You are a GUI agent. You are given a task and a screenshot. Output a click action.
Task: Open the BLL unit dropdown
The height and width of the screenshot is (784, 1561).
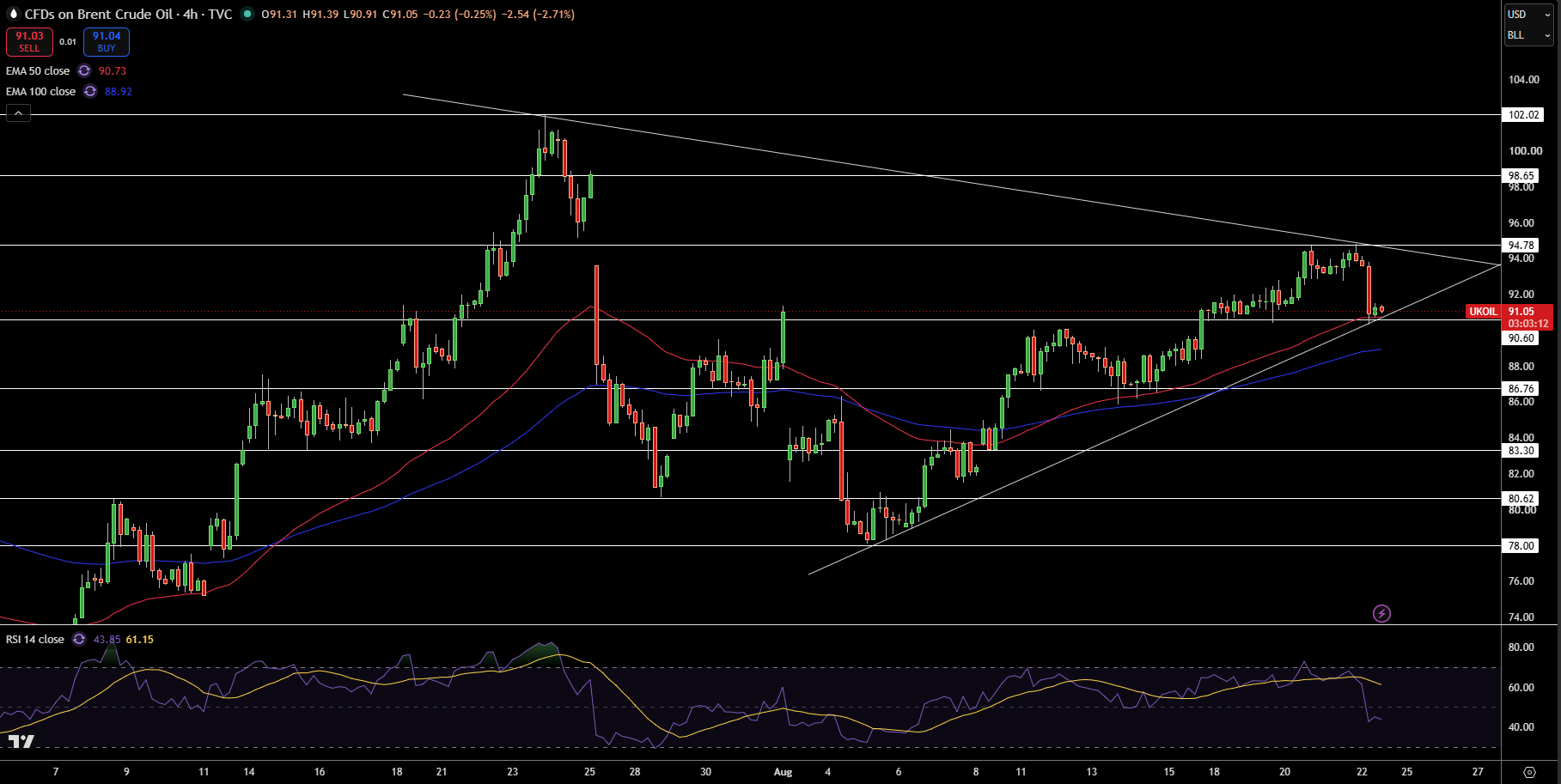pyautogui.click(x=1529, y=35)
